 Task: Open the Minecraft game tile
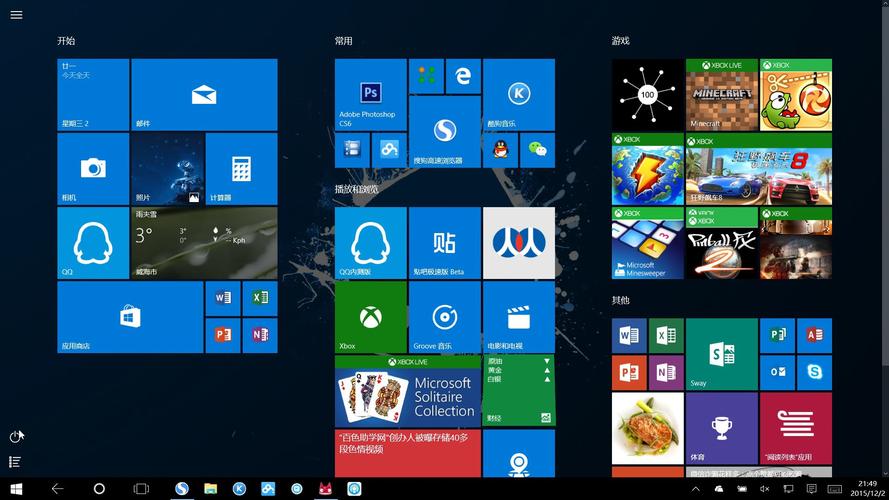click(x=721, y=94)
